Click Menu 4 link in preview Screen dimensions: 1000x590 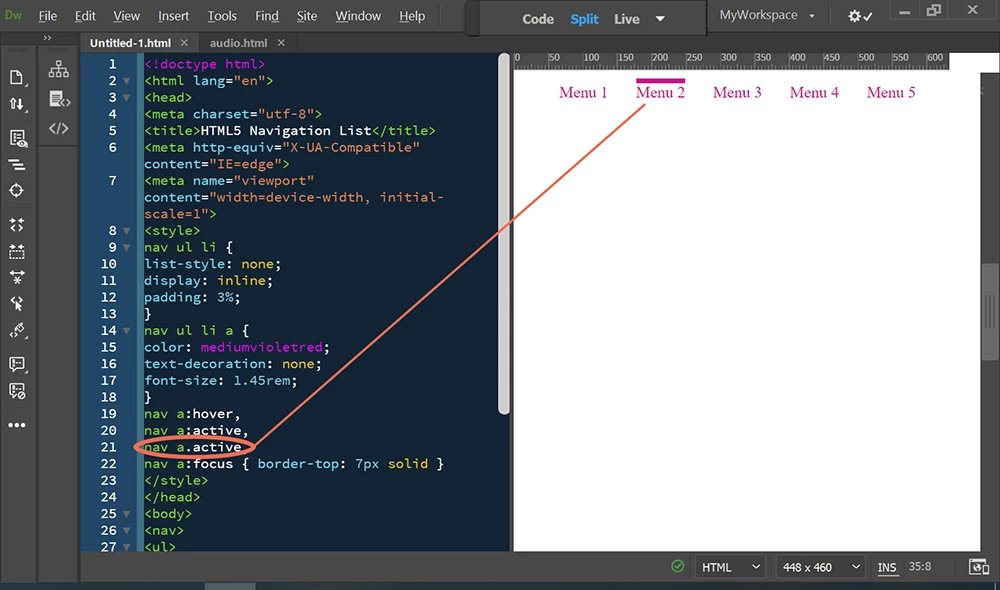[x=814, y=92]
